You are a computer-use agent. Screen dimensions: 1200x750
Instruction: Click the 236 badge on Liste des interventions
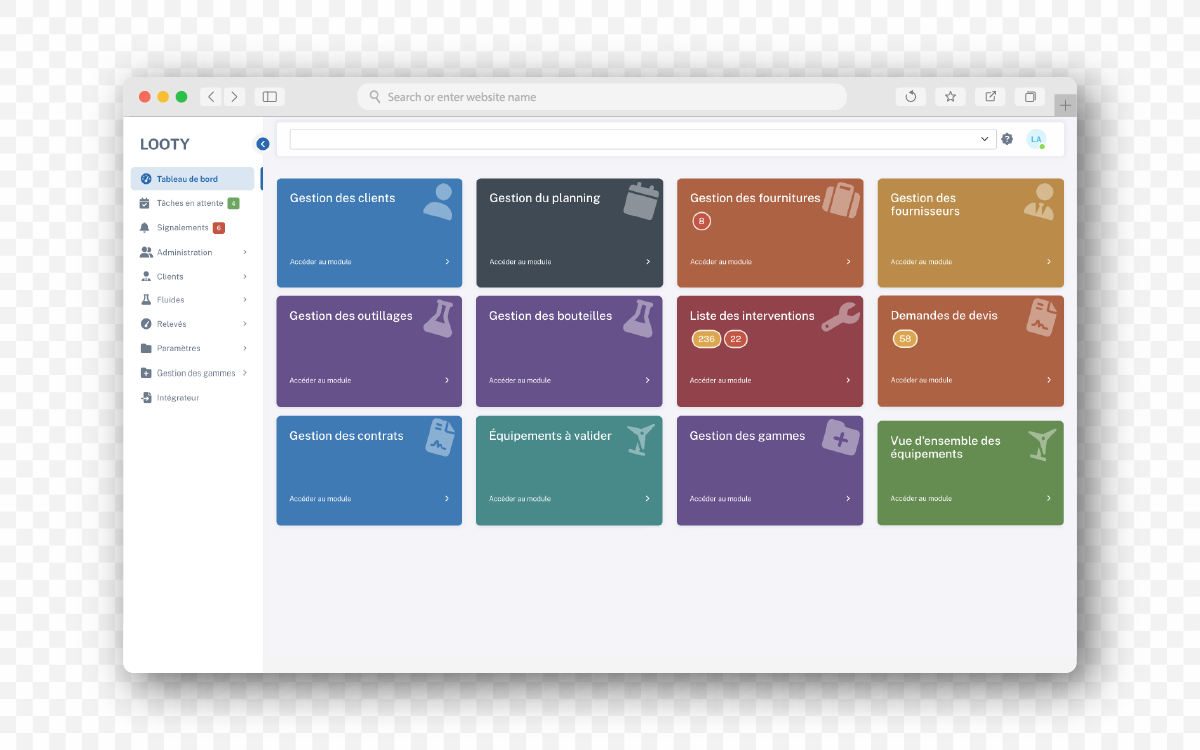tap(706, 339)
